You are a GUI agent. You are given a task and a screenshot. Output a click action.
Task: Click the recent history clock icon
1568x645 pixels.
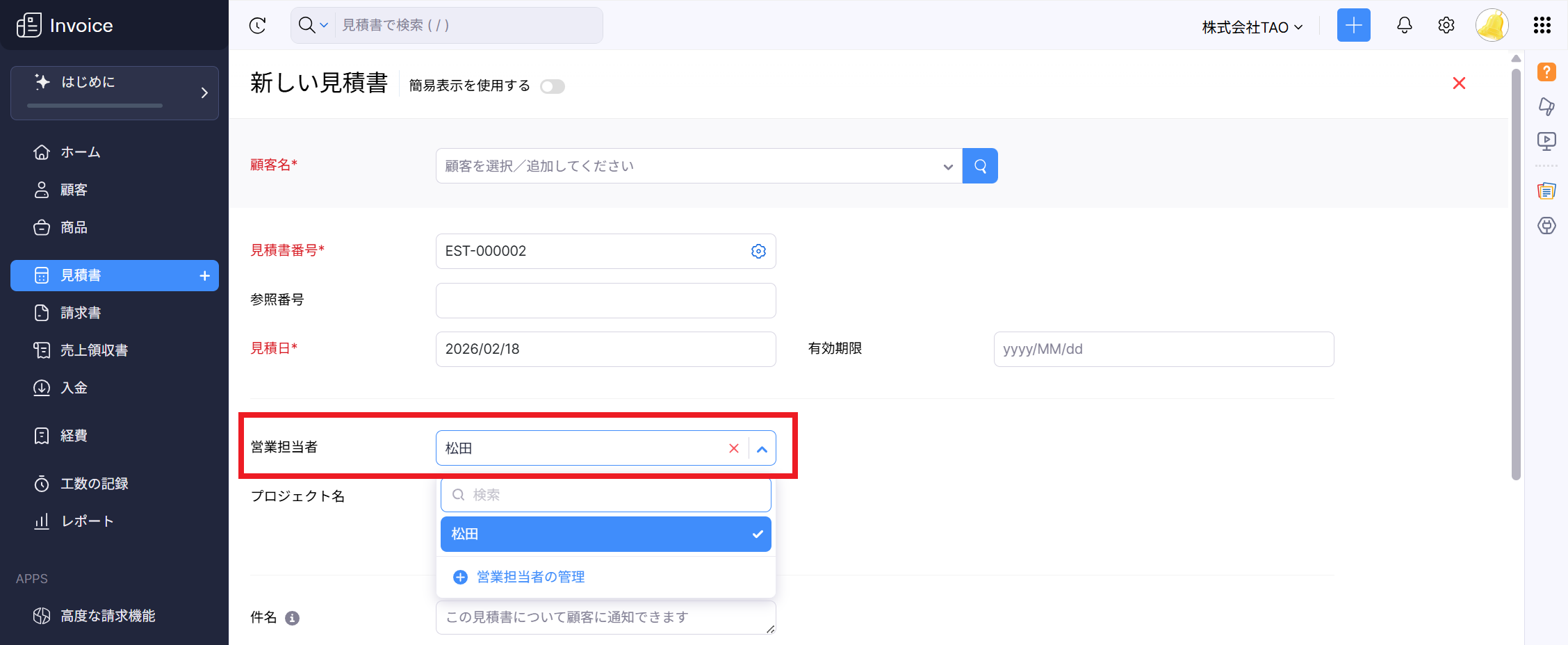[x=257, y=26]
